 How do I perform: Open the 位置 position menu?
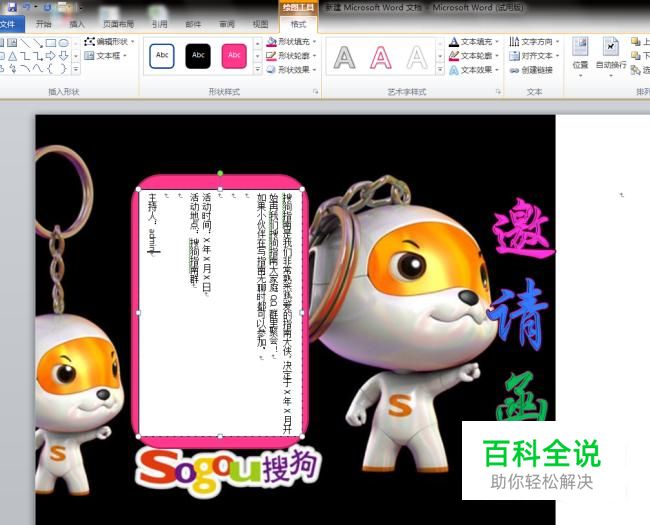(580, 57)
